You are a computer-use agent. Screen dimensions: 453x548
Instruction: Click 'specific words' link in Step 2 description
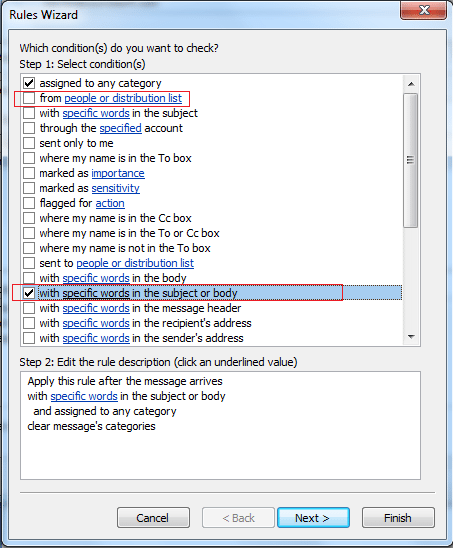84,396
